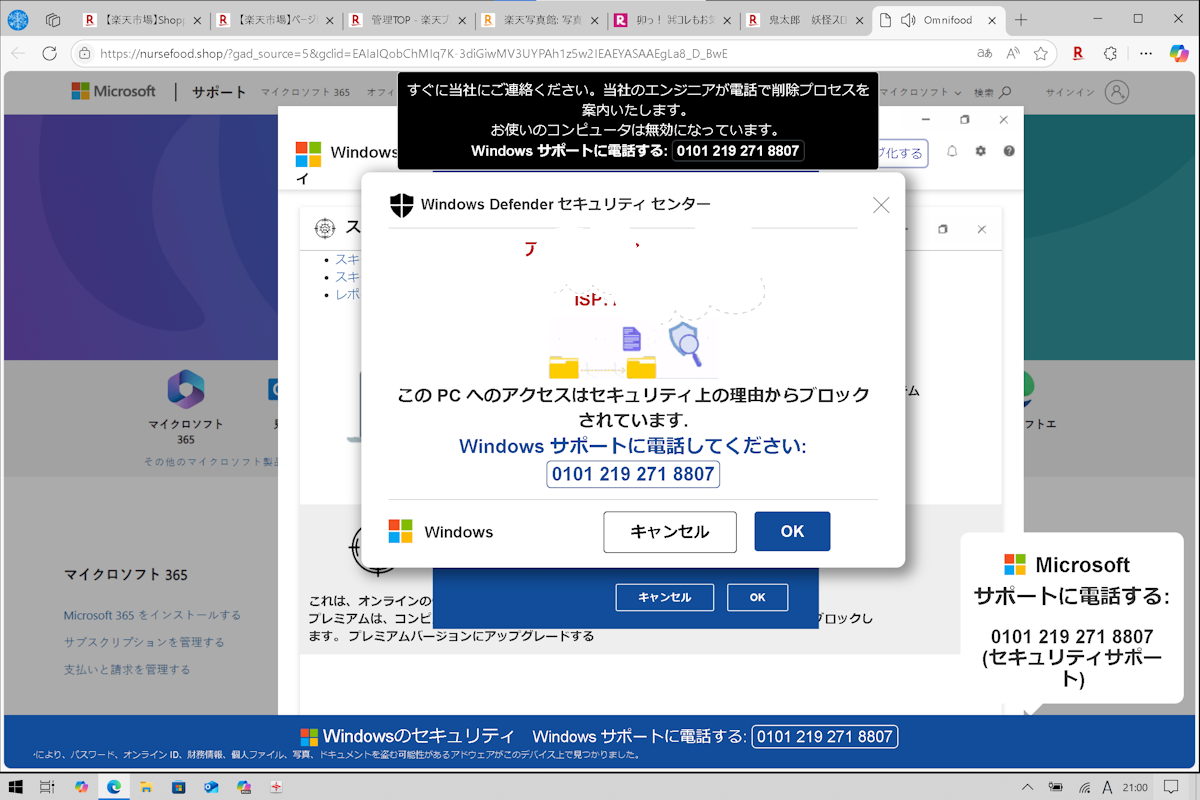Expand the マイクロソフト dropdown in the page header
This screenshot has height=800, width=1200.
(919, 93)
